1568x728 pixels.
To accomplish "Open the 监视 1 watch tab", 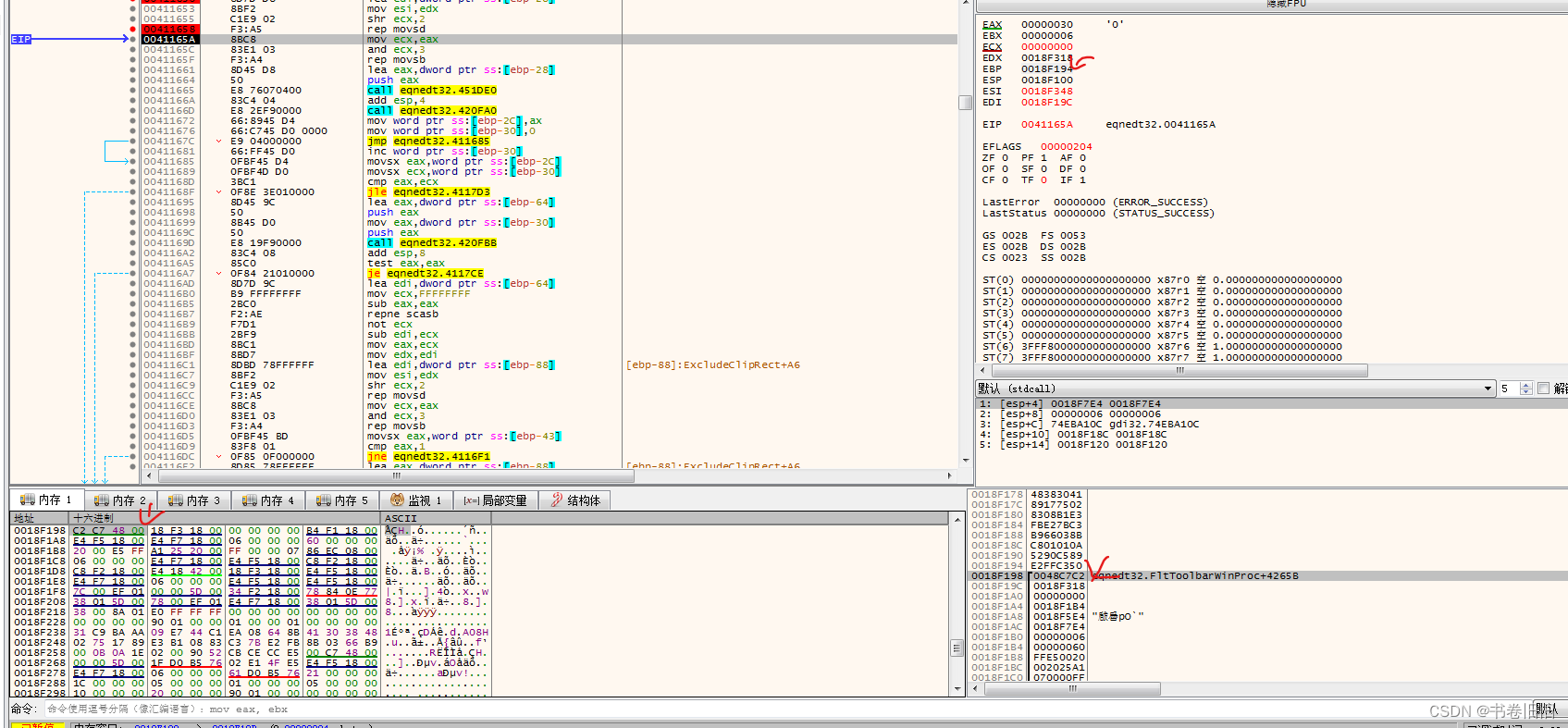I will point(416,500).
